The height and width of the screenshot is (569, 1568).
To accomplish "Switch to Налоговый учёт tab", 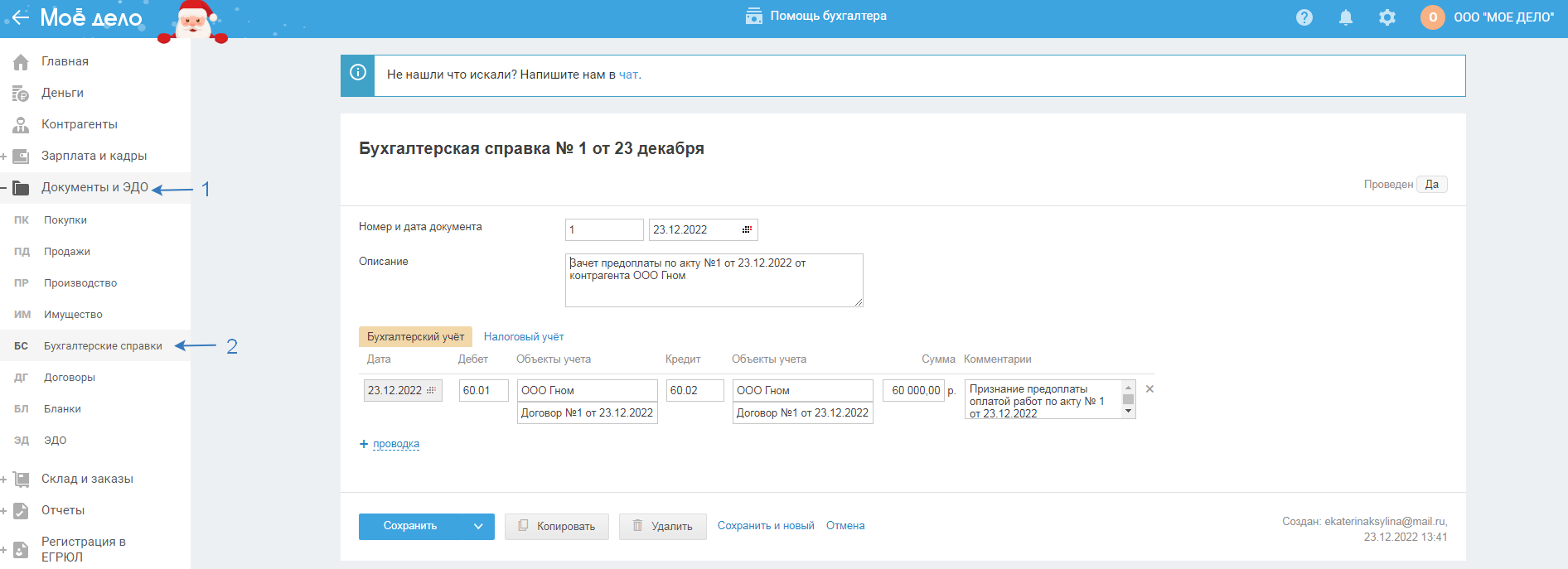I will (x=524, y=336).
